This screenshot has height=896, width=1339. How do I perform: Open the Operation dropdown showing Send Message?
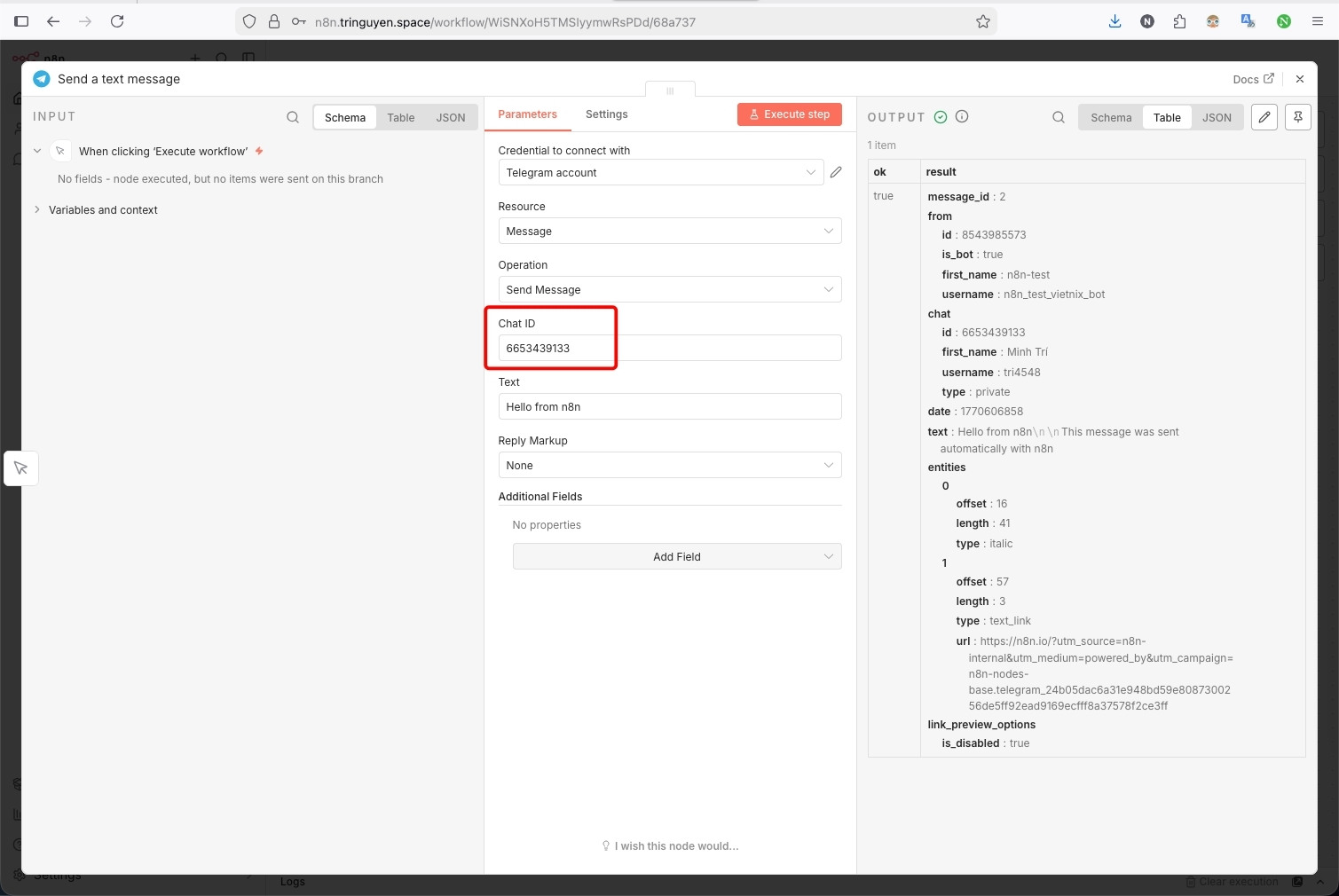click(x=669, y=289)
